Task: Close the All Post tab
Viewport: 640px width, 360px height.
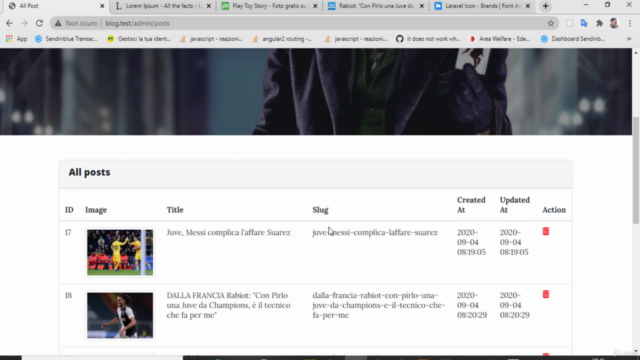Action: tap(102, 6)
